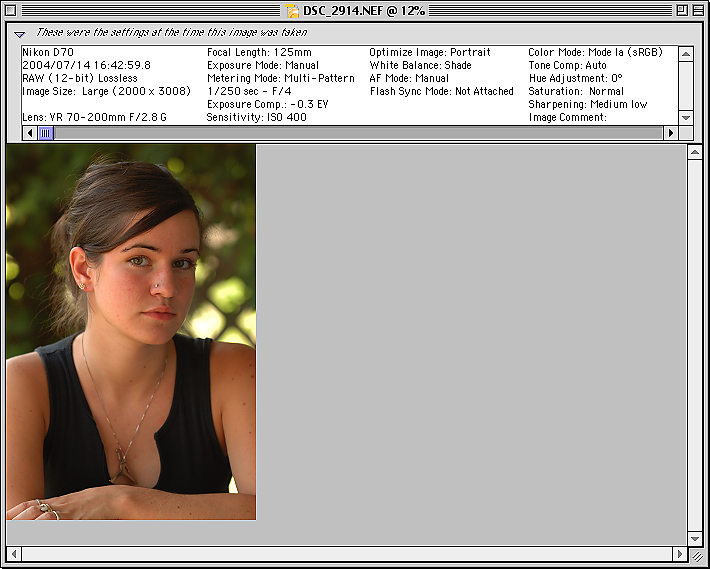Click the window zoom box in title bar
710x569 pixels.
point(682,10)
